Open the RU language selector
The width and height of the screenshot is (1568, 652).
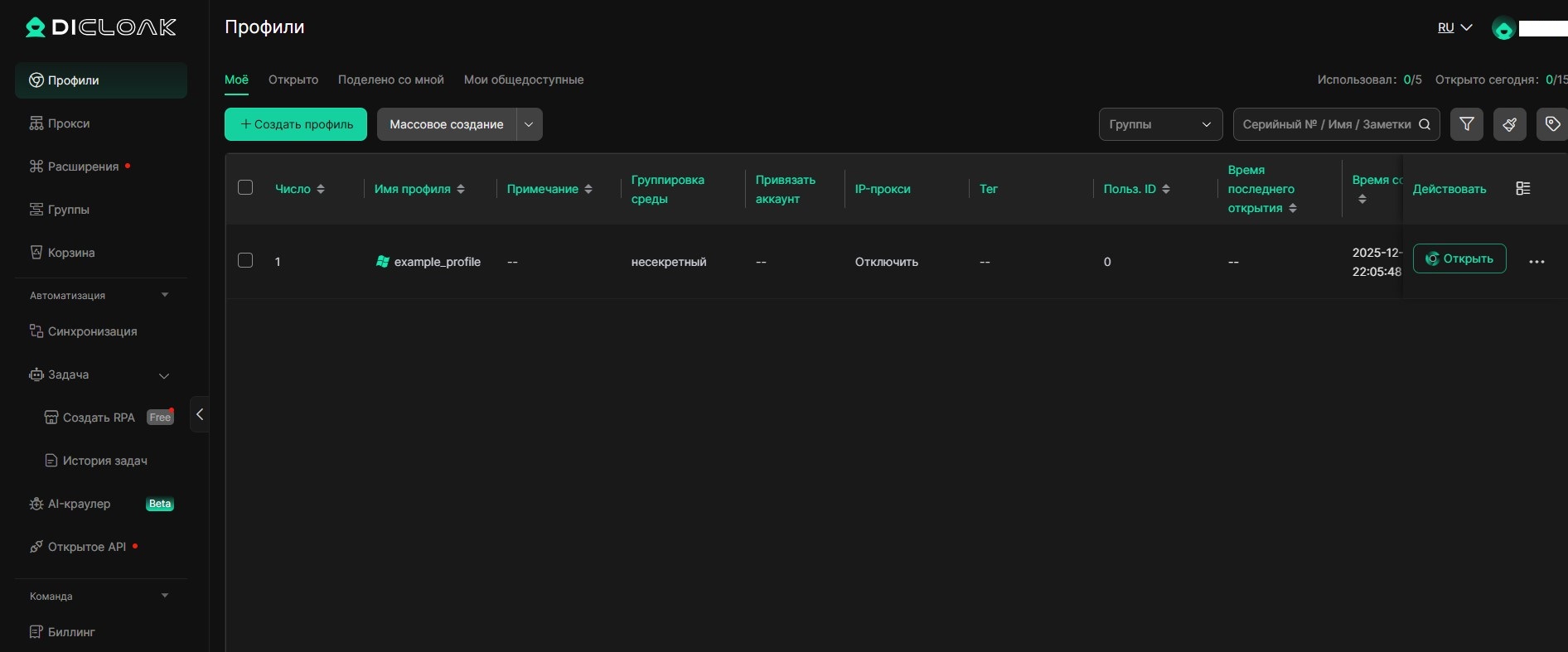[1454, 27]
